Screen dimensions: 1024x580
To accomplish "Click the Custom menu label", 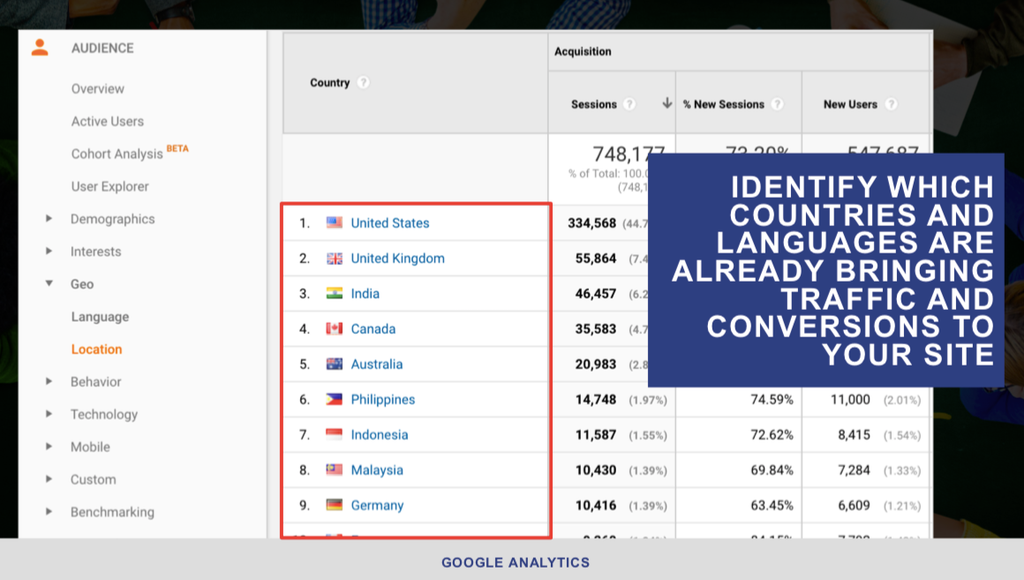I will click(x=93, y=480).
